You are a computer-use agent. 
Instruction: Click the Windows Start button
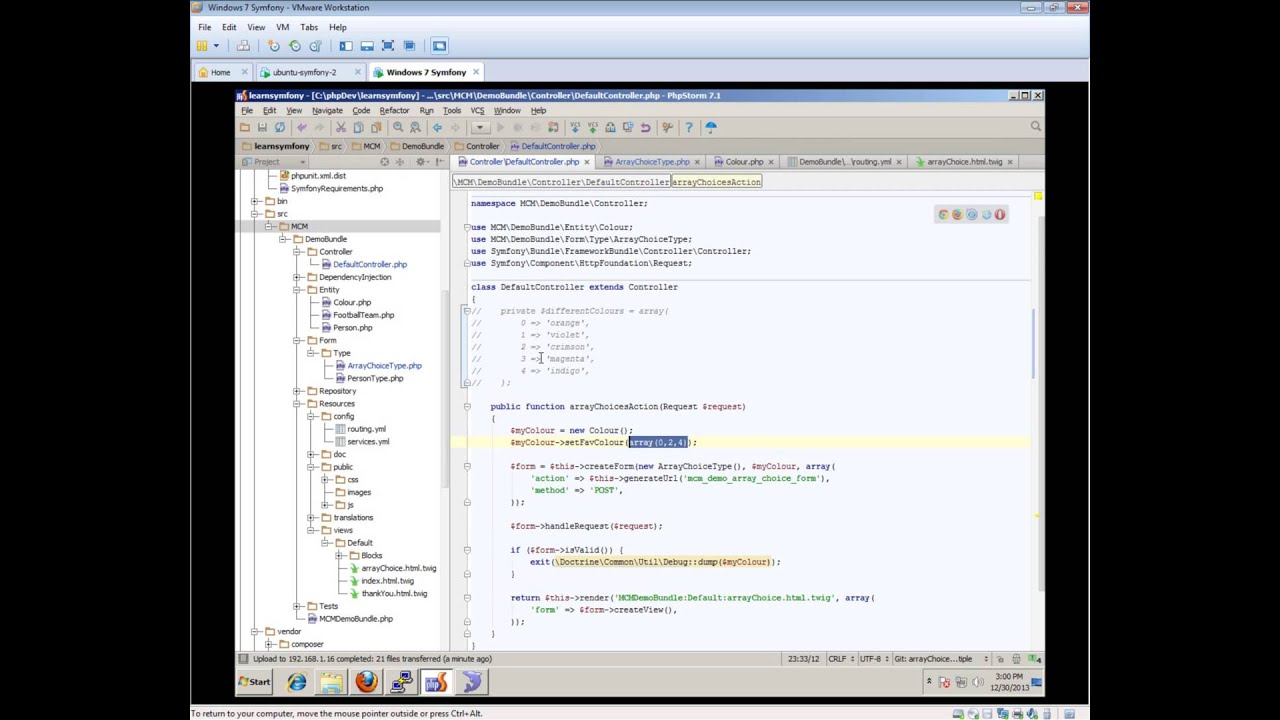[x=255, y=682]
